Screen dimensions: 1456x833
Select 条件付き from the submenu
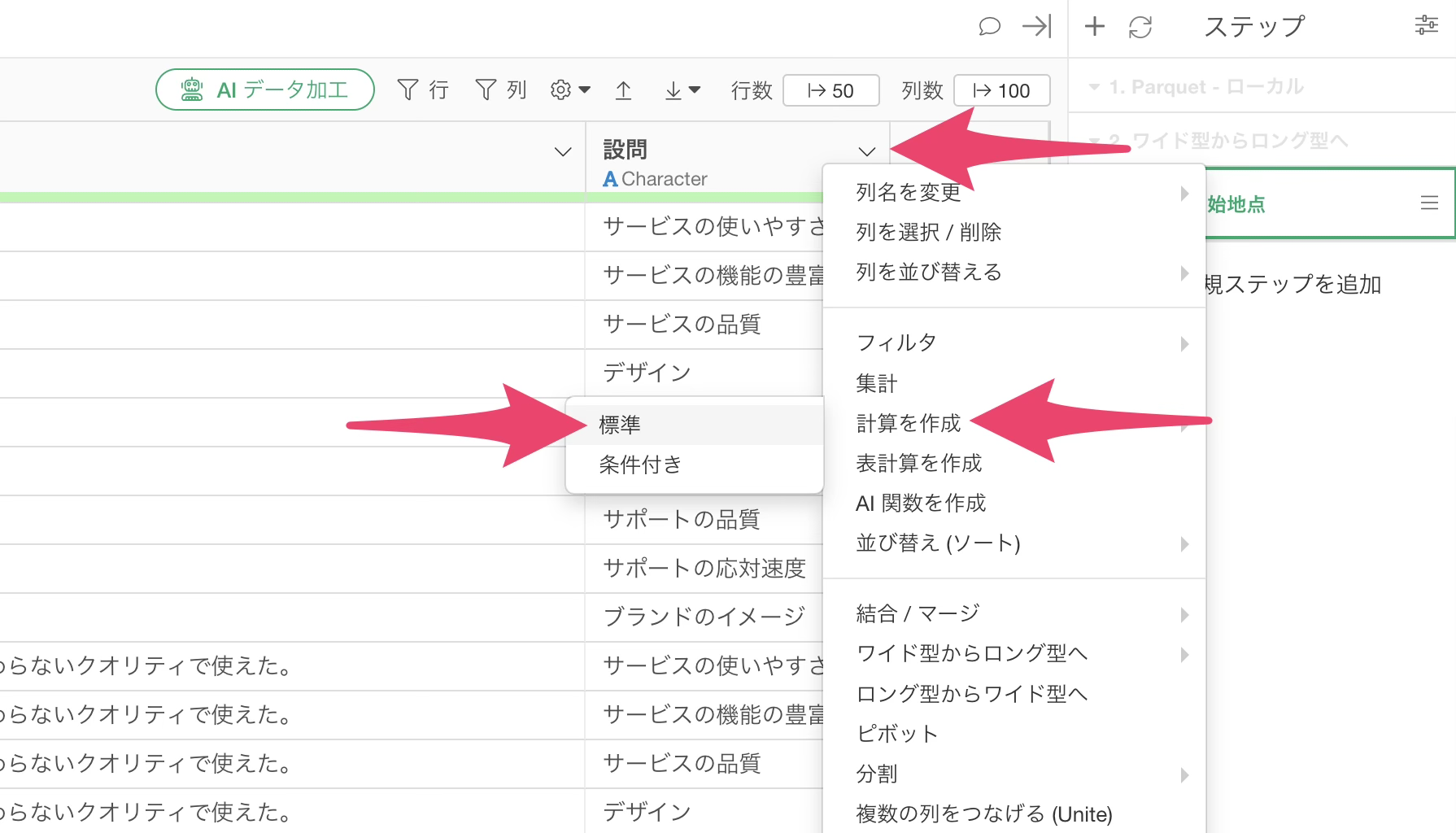click(640, 464)
